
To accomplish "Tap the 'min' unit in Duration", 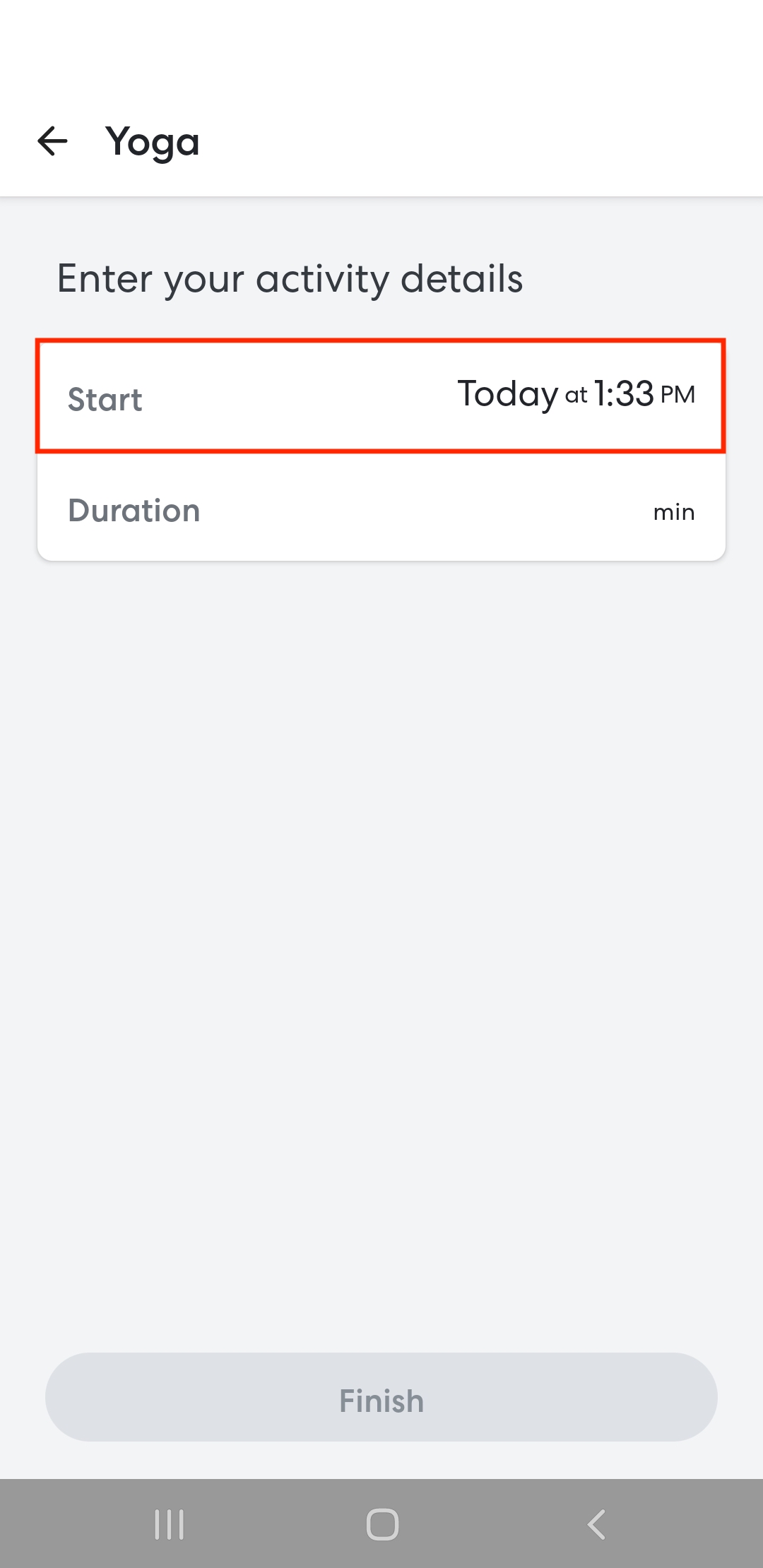I will pyautogui.click(x=673, y=511).
